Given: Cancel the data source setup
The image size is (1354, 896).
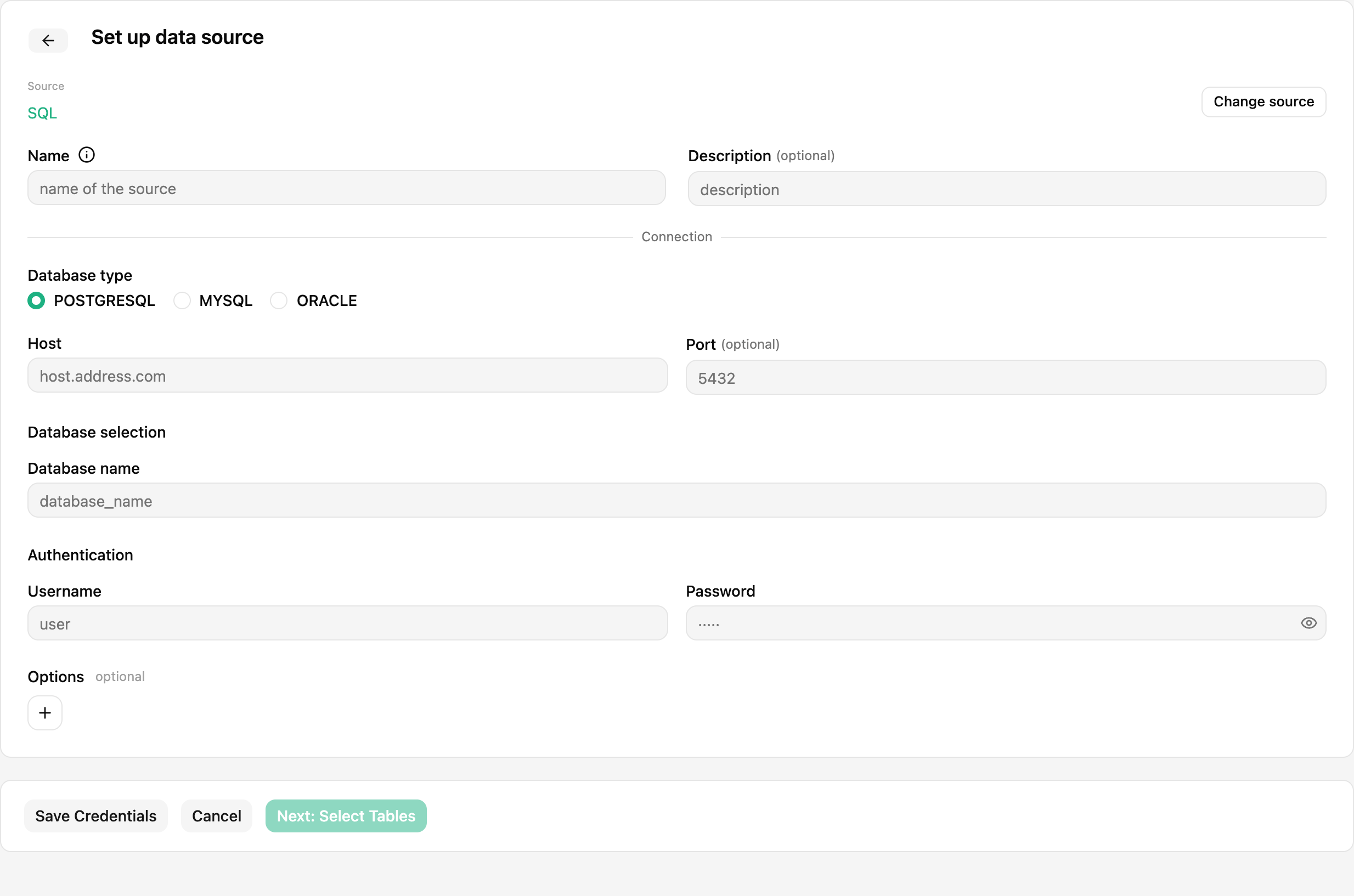Looking at the screenshot, I should [x=217, y=815].
